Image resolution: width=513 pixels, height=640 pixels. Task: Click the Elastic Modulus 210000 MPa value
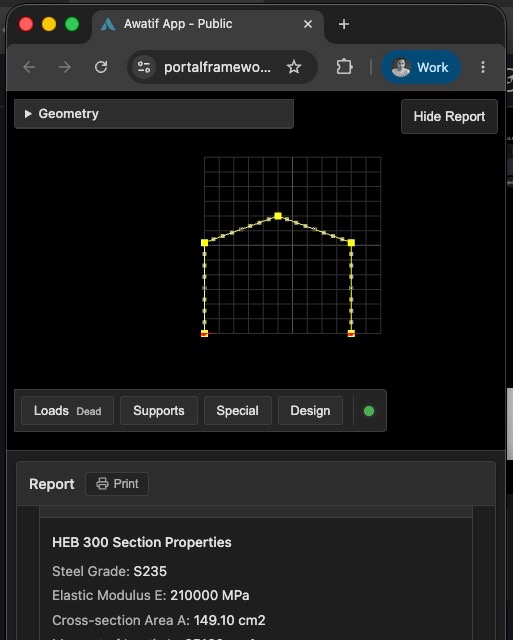(x=209, y=595)
